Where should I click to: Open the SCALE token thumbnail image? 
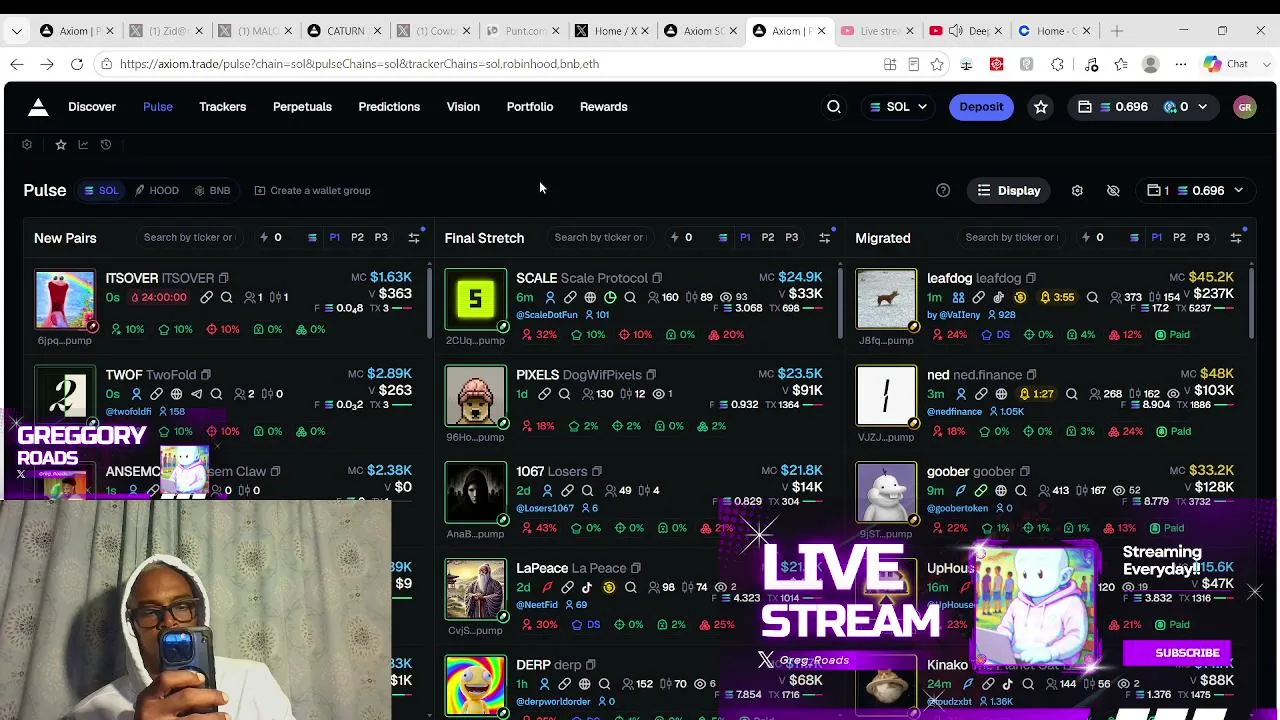click(476, 299)
